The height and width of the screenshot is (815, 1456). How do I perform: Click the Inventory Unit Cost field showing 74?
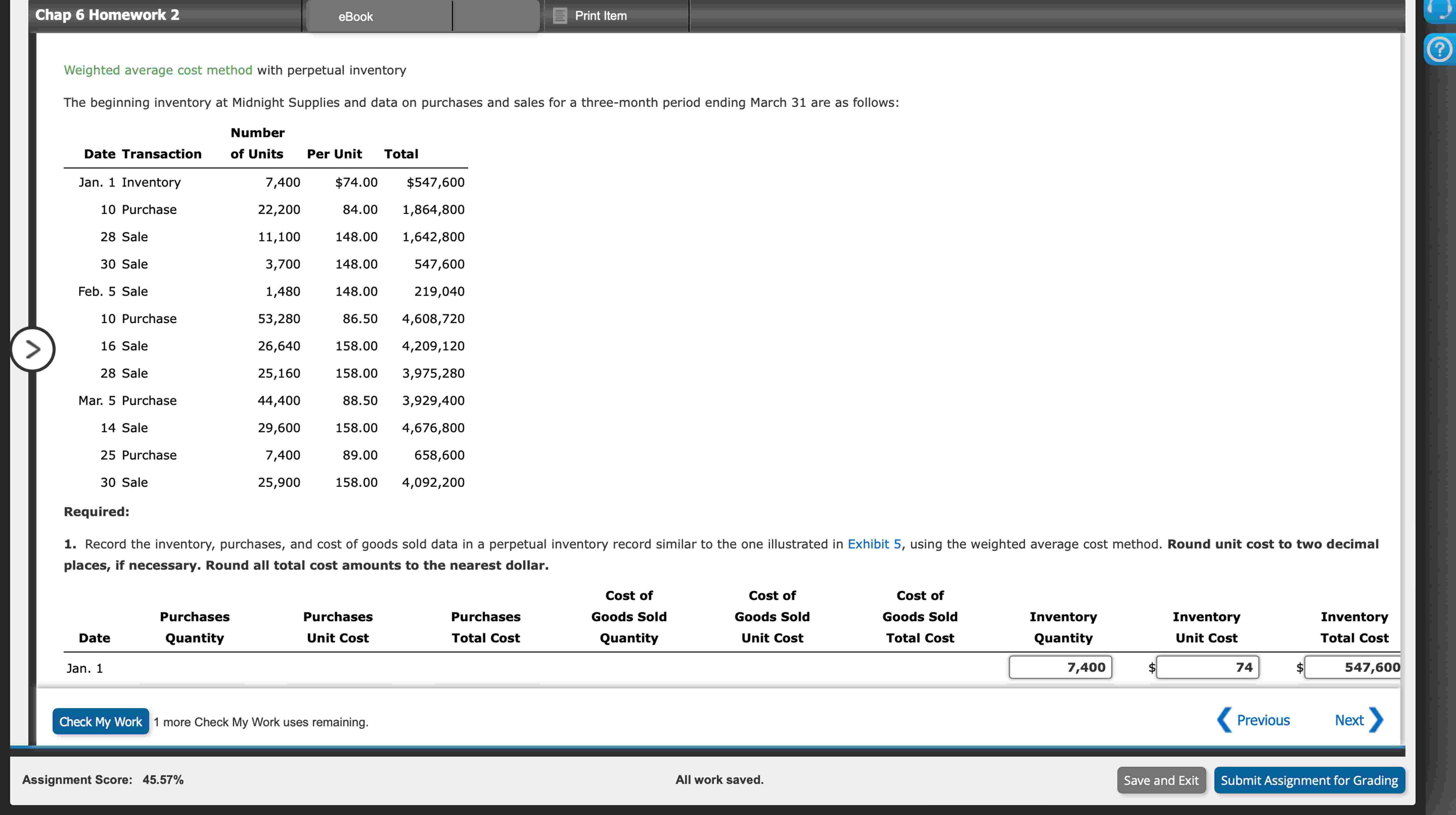pyautogui.click(x=1207, y=667)
